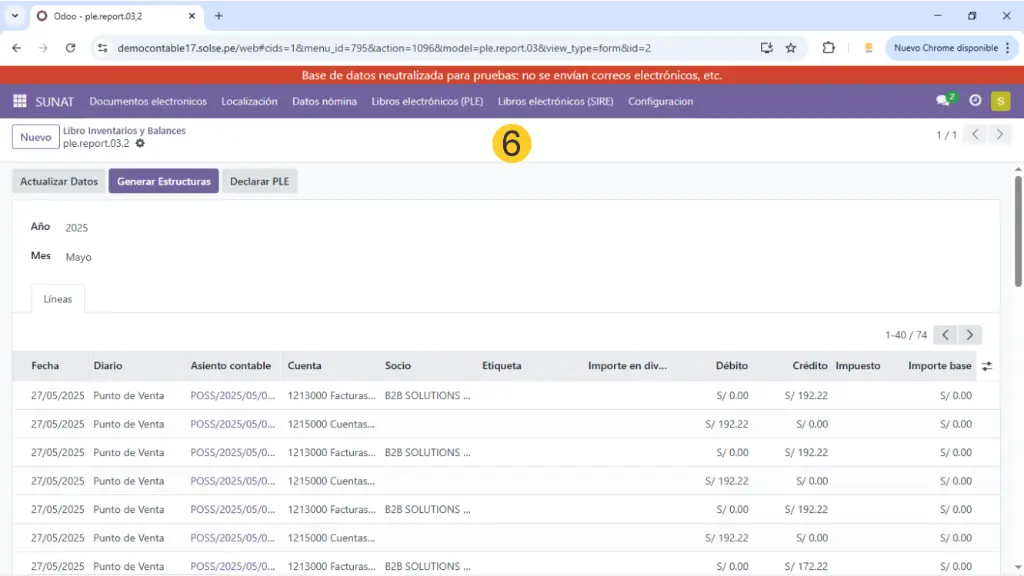Click the Año field value 2025
Viewport: 1024px width, 576px height.
pyautogui.click(x=77, y=228)
